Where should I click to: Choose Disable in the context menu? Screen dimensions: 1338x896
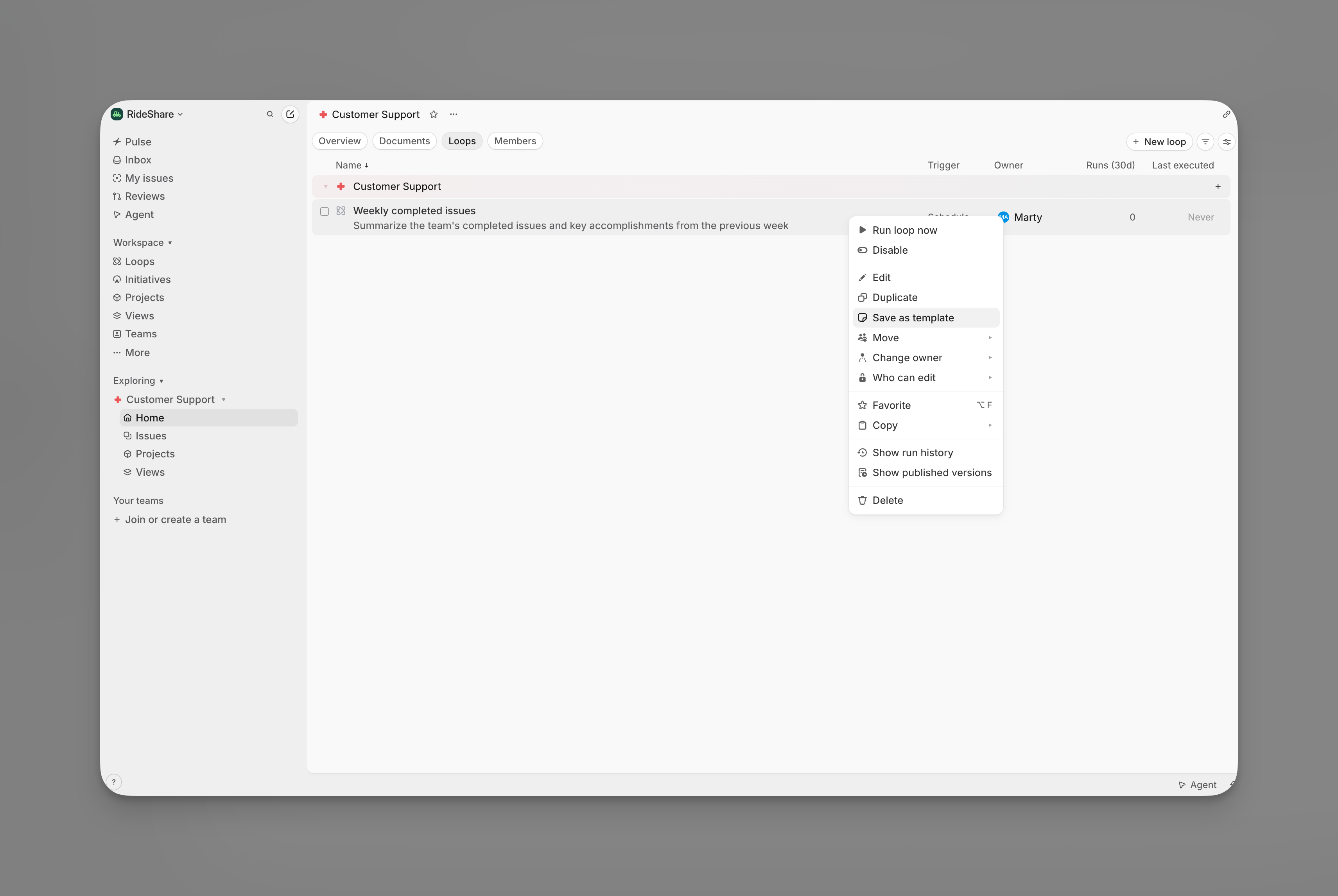pos(926,250)
